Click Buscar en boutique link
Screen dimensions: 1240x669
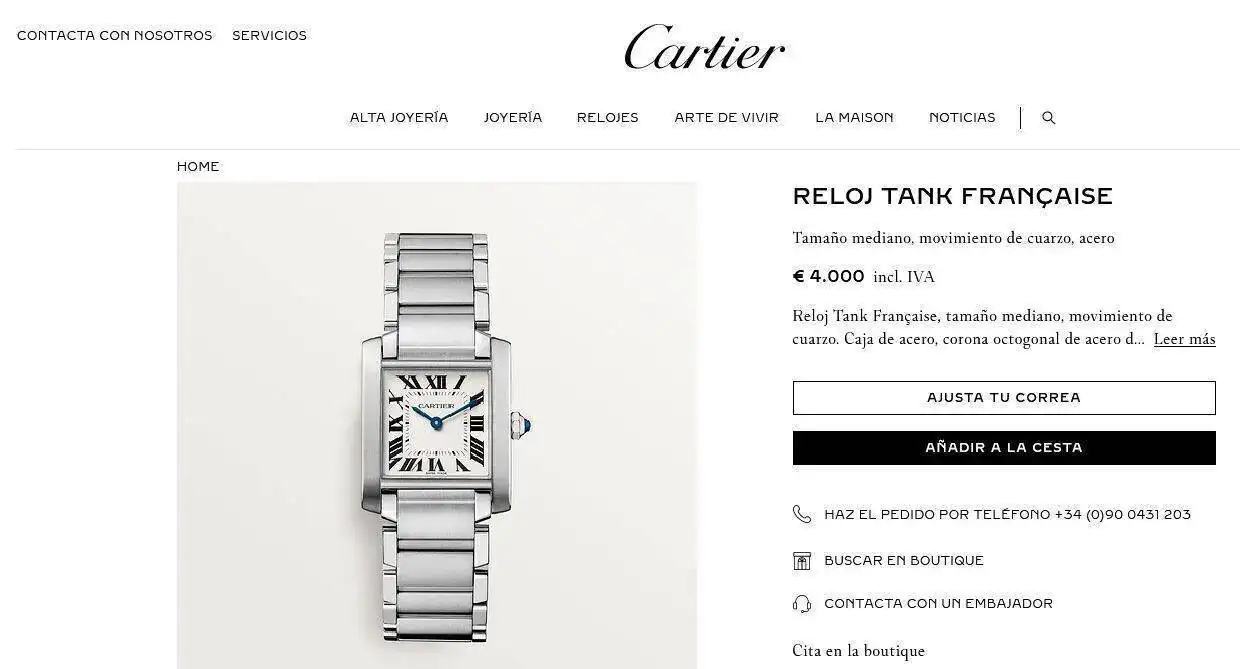tap(904, 561)
